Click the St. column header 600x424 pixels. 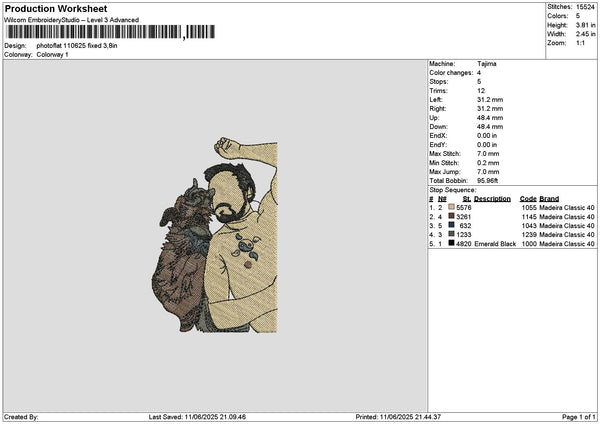tap(467, 199)
